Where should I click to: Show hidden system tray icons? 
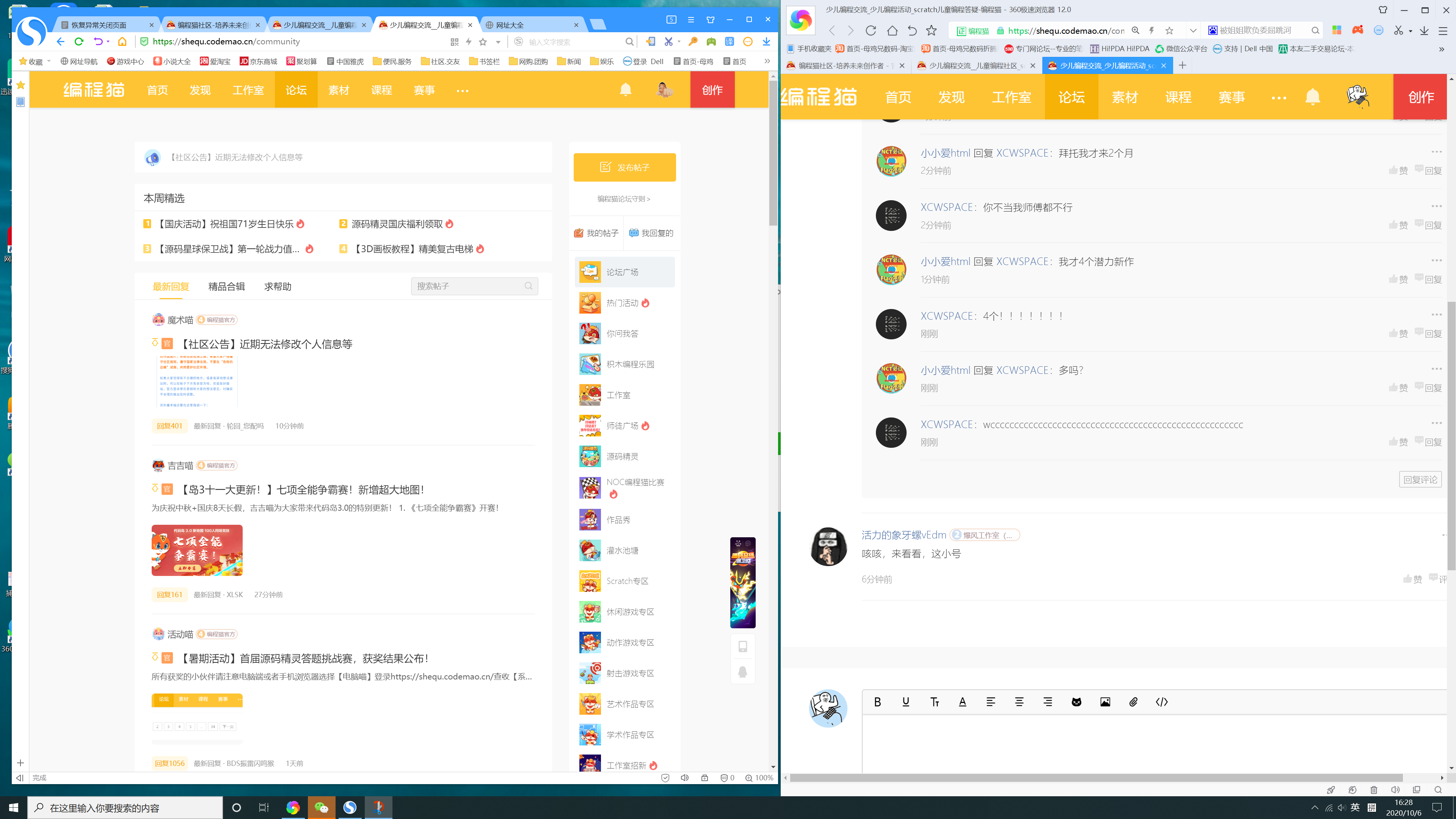[1315, 808]
